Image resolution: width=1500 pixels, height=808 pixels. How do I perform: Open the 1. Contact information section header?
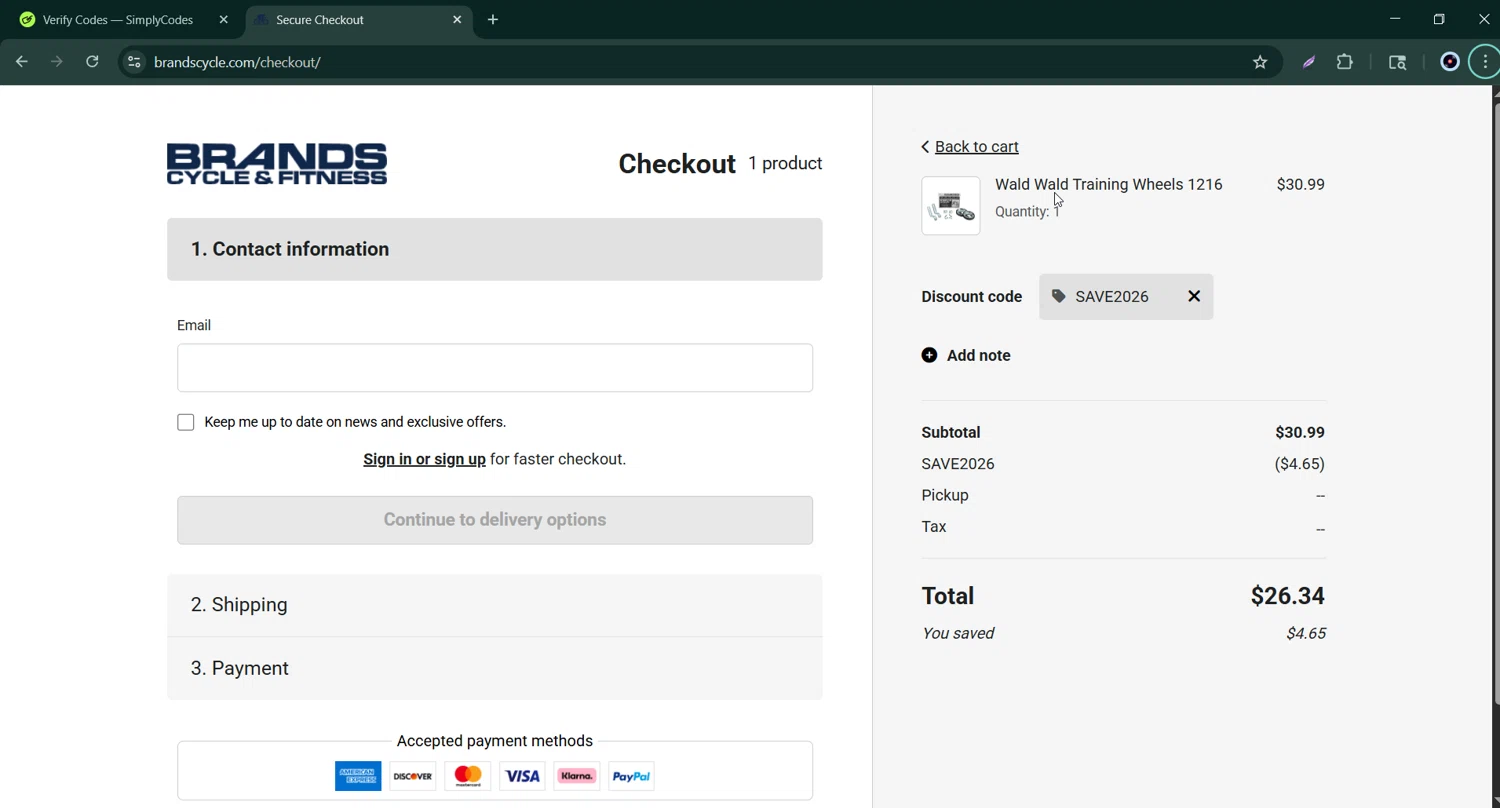click(495, 249)
